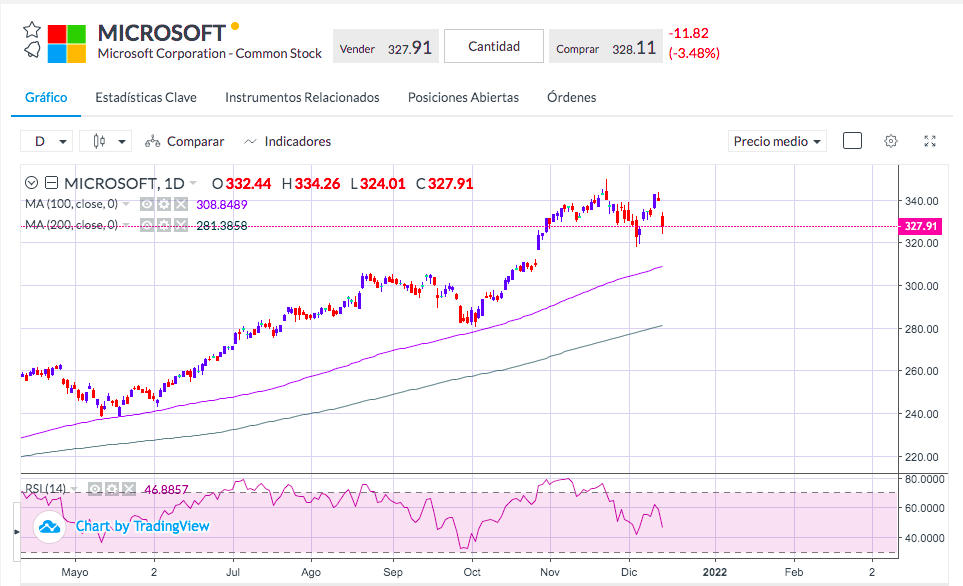Expand the MICROSOFT, 1D legend arrow
This screenshot has height=586, width=963.
tap(193, 183)
